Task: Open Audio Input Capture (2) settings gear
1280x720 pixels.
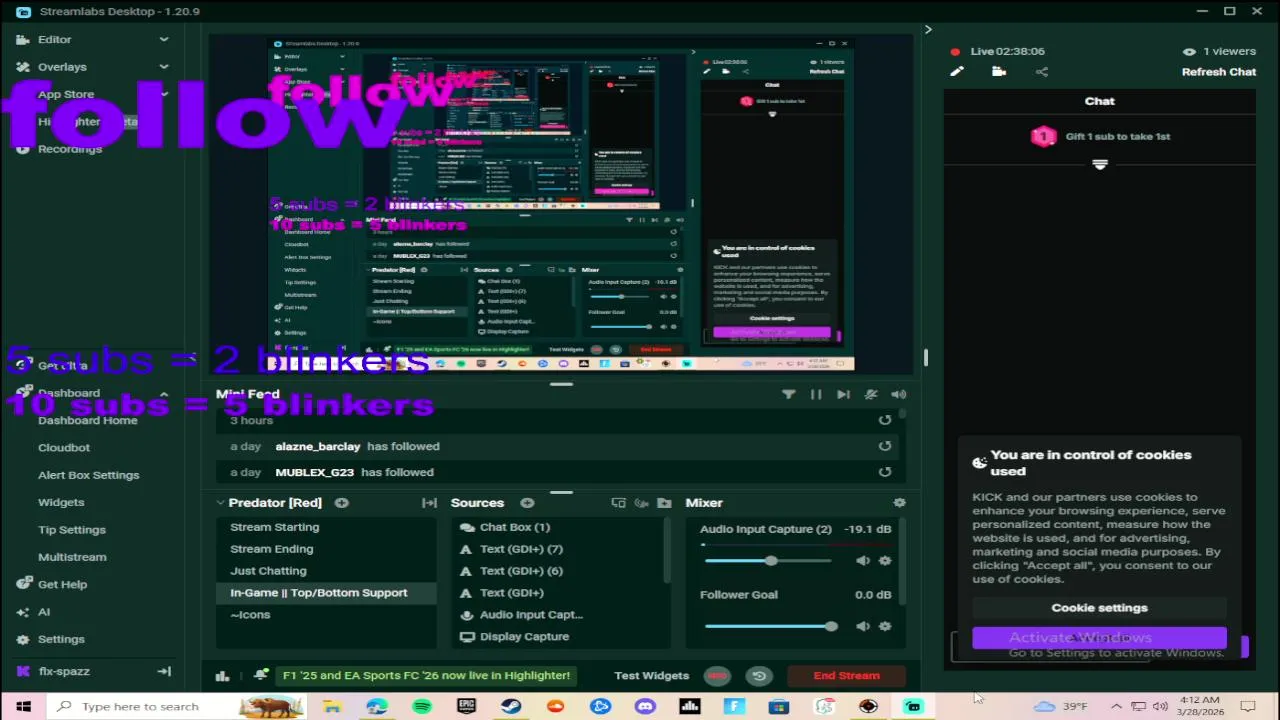Action: coord(885,561)
